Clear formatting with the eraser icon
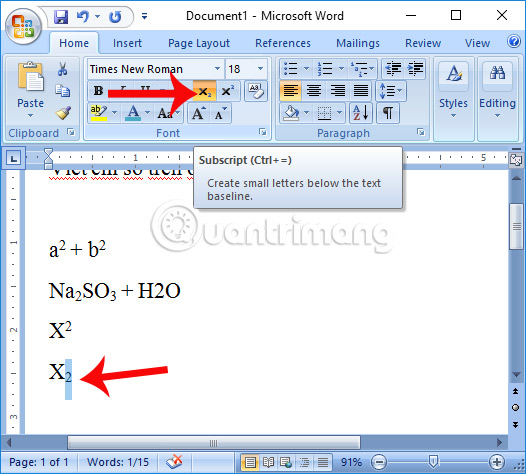Screen dimensions: 526x474 point(256,91)
